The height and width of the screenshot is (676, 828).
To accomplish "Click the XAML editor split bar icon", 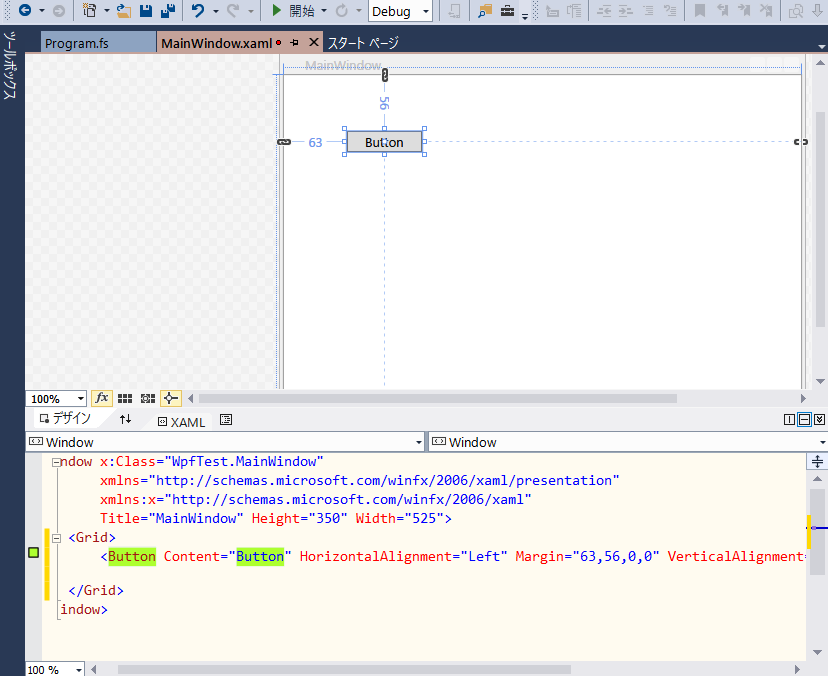I will [817, 462].
